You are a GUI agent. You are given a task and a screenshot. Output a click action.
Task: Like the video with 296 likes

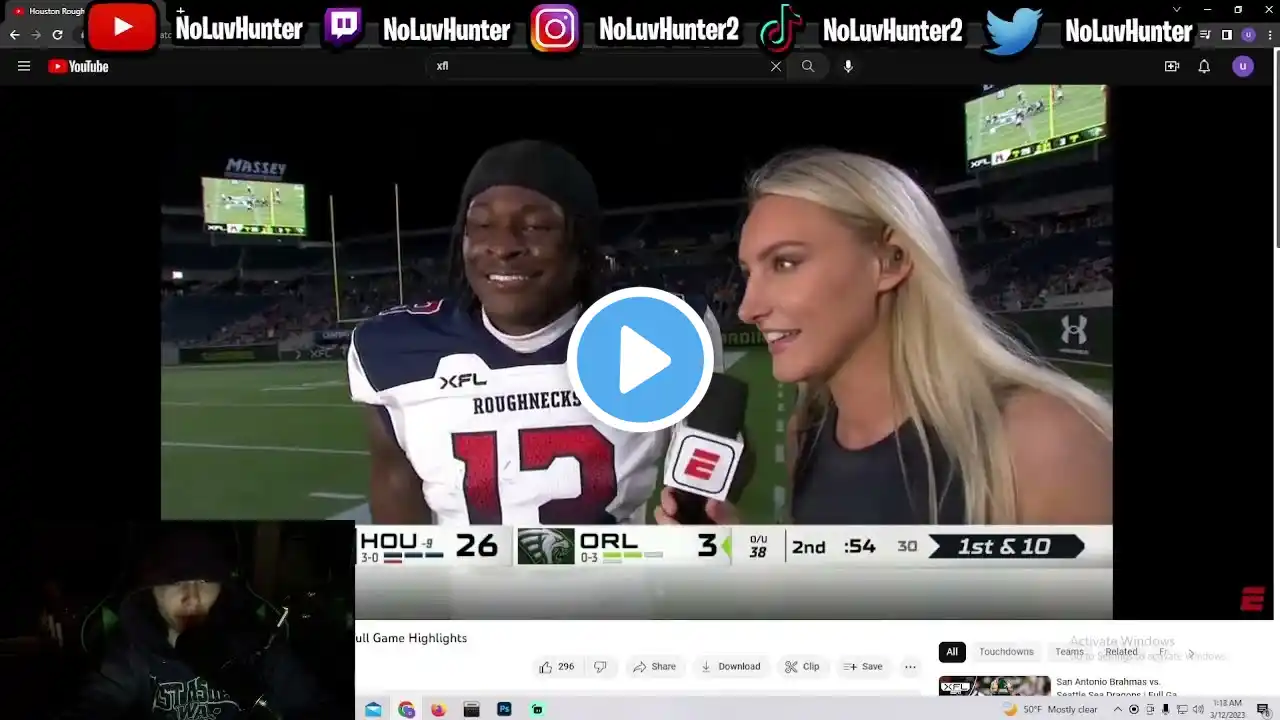pyautogui.click(x=557, y=667)
